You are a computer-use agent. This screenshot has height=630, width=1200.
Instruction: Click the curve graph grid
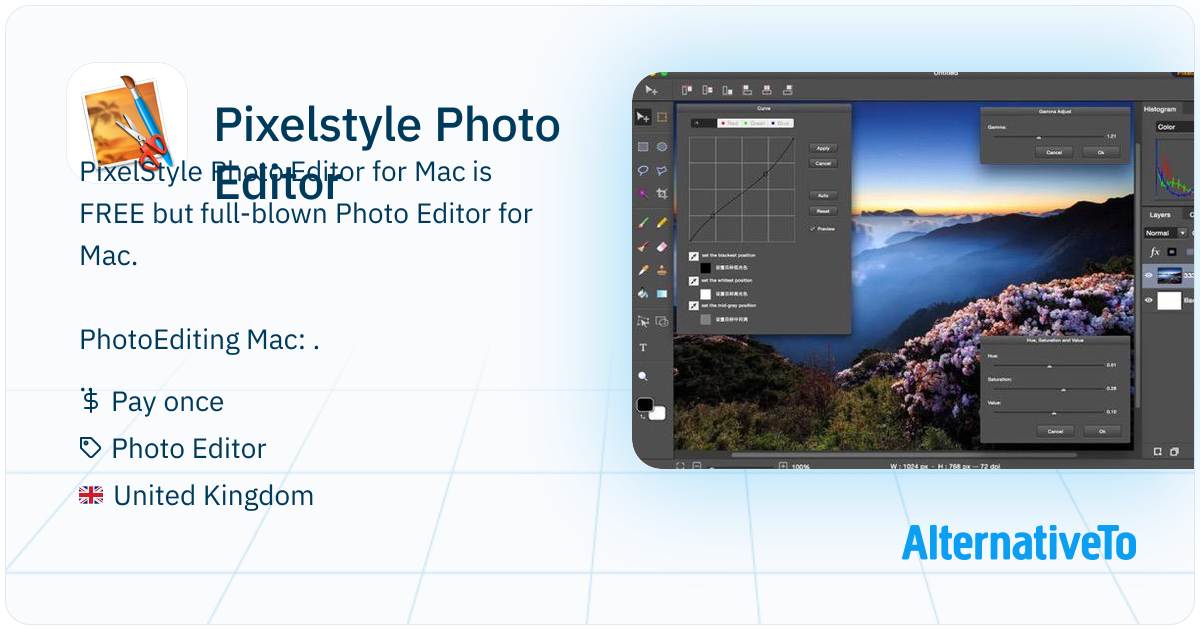[742, 189]
